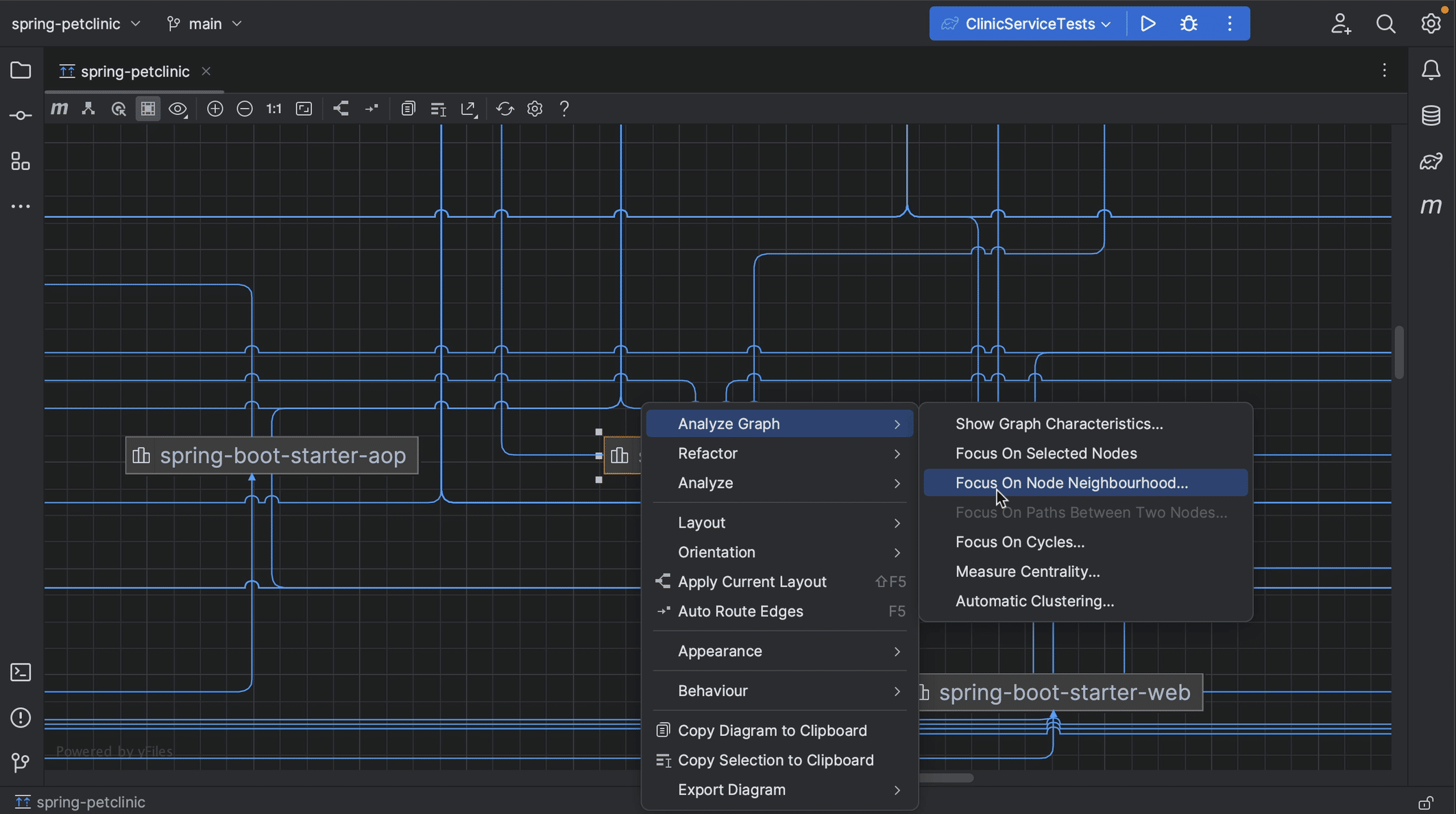The width and height of the screenshot is (1456, 814).
Task: Expand Appearance submenu
Action: 779,651
